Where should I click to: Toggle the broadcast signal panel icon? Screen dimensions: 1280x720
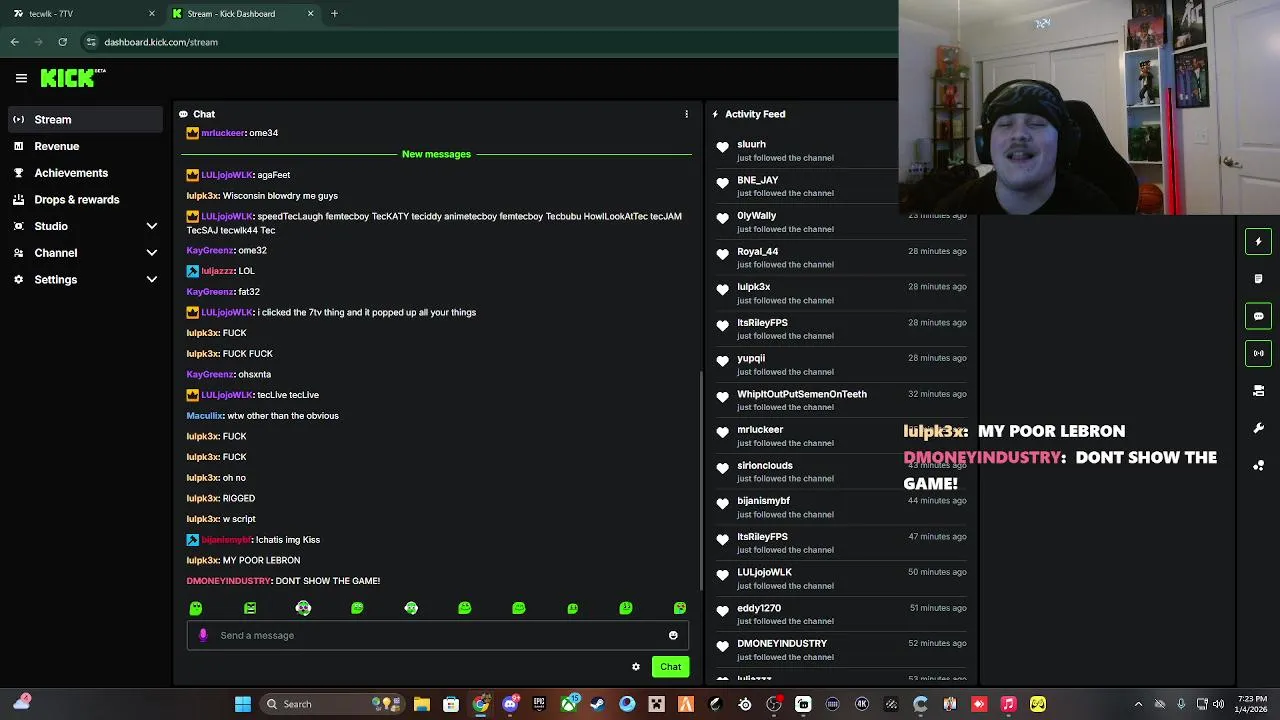click(1258, 353)
